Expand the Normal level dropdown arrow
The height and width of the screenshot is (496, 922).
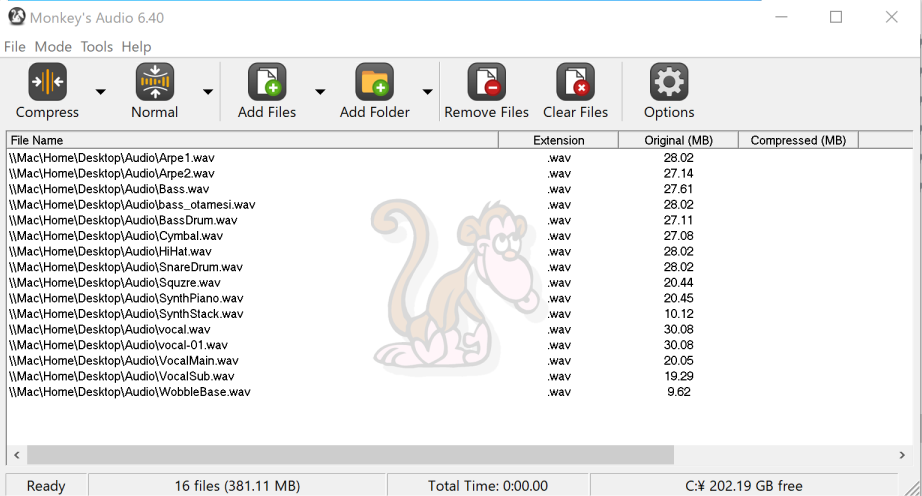tap(208, 92)
